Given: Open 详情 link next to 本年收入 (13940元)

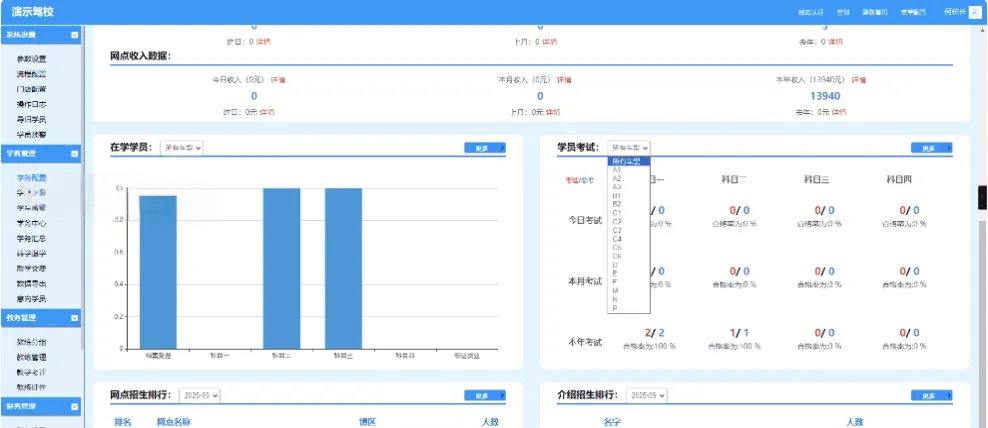Looking at the screenshot, I should [x=859, y=80].
